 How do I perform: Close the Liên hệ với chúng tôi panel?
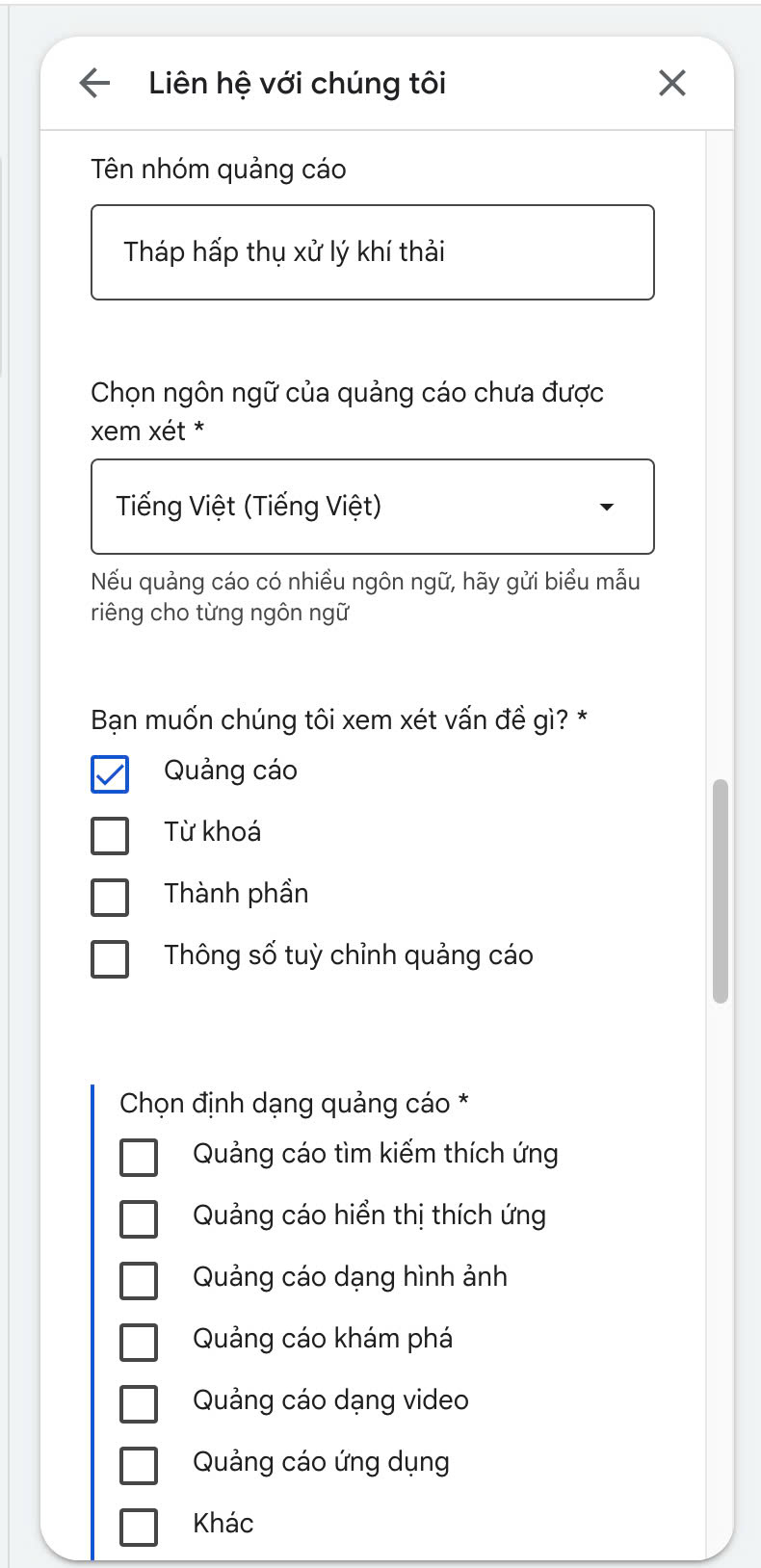(672, 83)
